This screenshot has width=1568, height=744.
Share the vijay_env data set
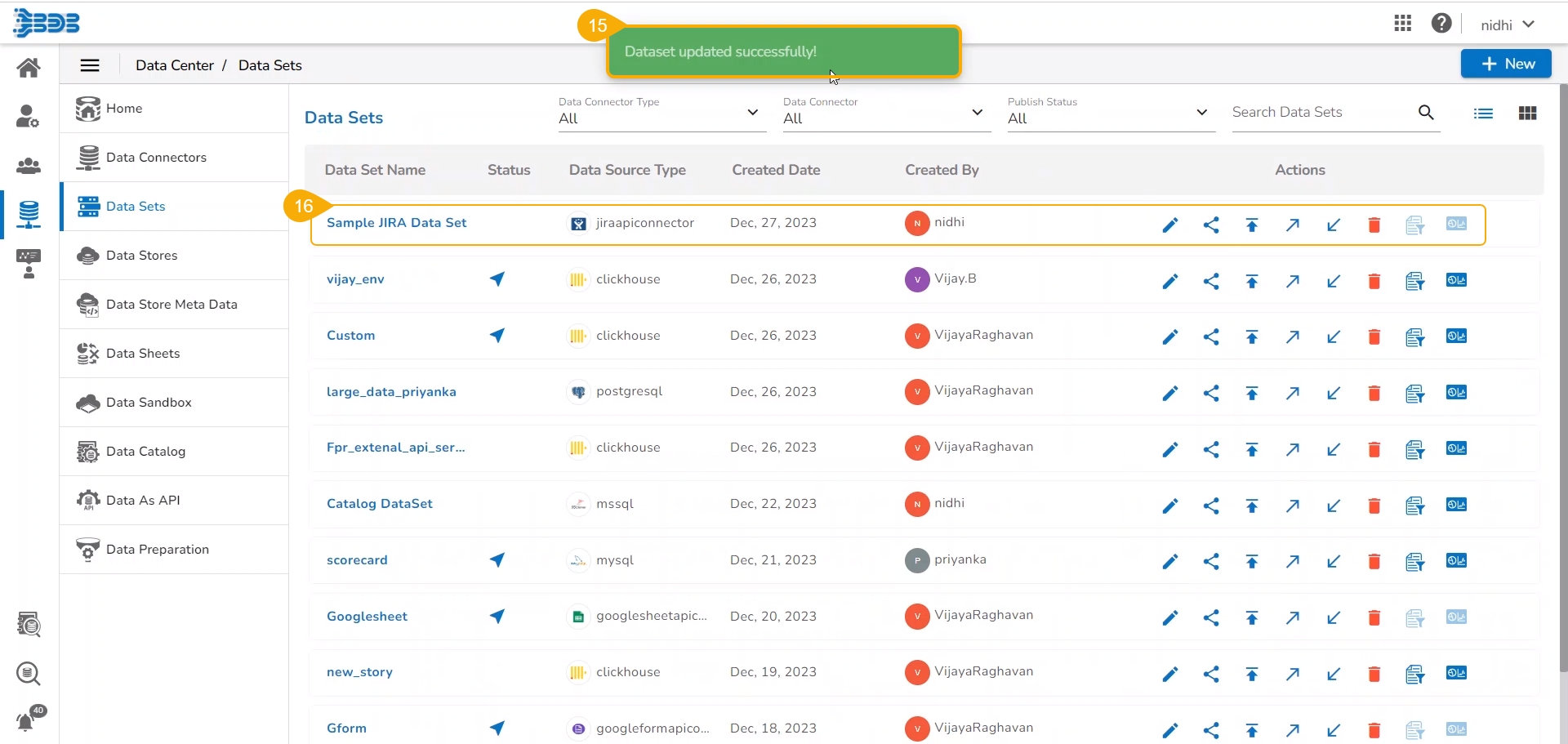[1211, 282]
